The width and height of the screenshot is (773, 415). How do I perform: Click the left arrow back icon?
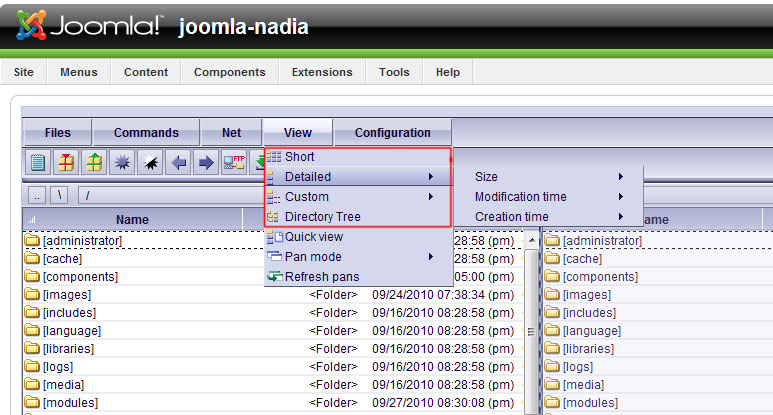178,162
